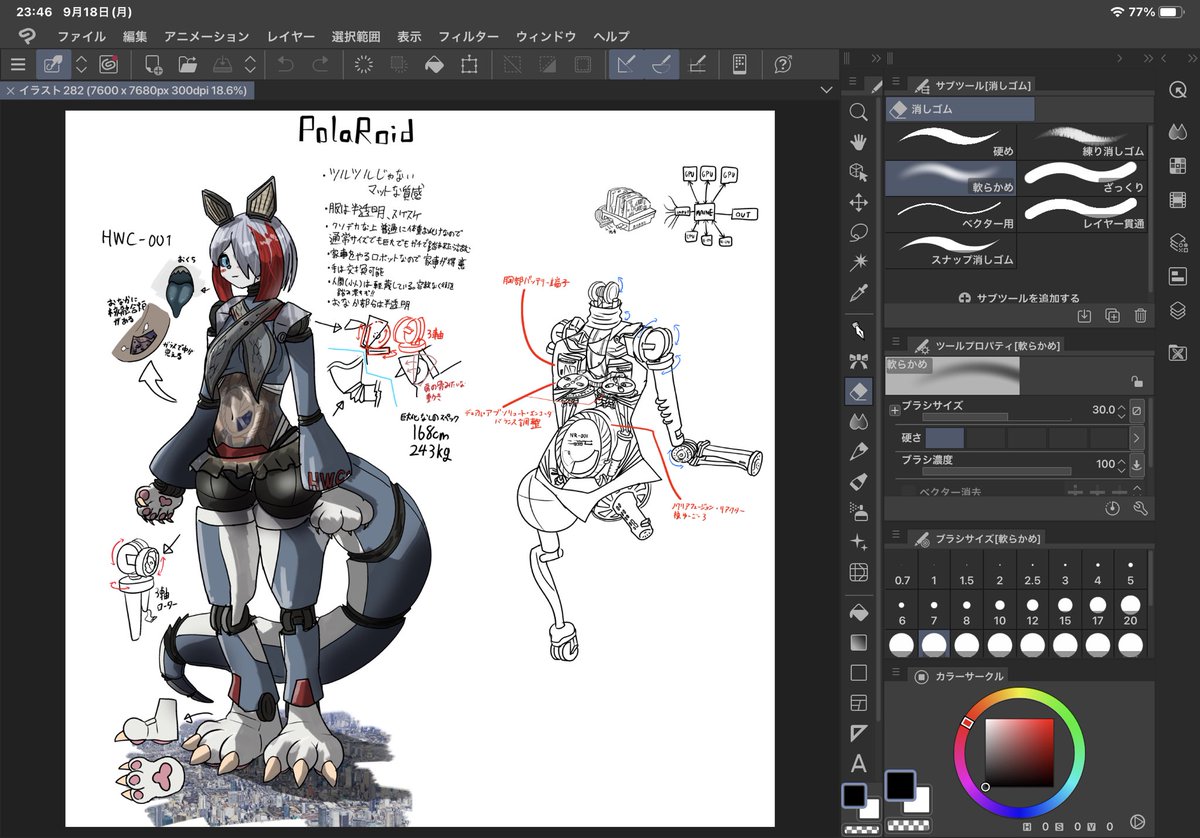The width and height of the screenshot is (1200, 838).
Task: Open brush size dynamics button
Action: pyautogui.click(x=1136, y=411)
